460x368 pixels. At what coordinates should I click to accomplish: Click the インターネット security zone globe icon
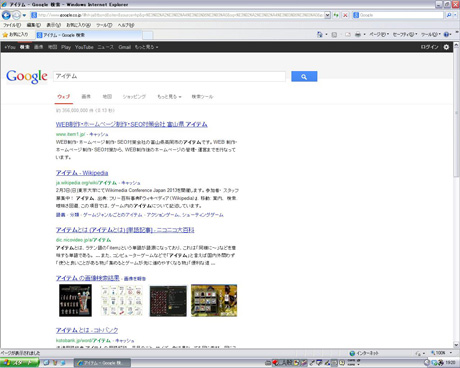click(352, 353)
